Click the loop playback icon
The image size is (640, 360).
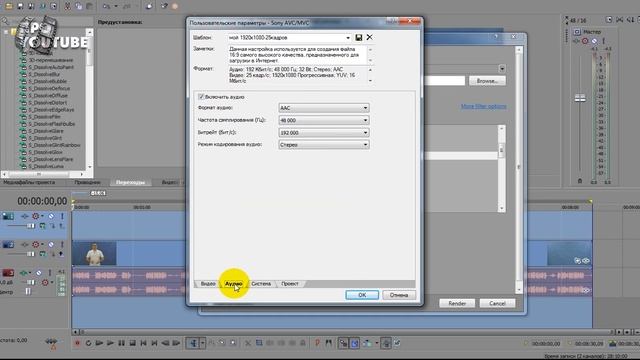tap(88, 343)
